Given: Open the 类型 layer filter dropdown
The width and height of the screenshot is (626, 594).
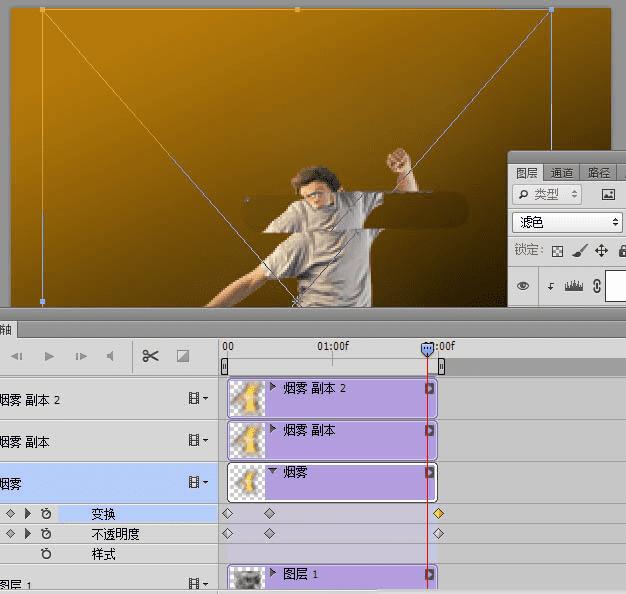Looking at the screenshot, I should tap(547, 195).
